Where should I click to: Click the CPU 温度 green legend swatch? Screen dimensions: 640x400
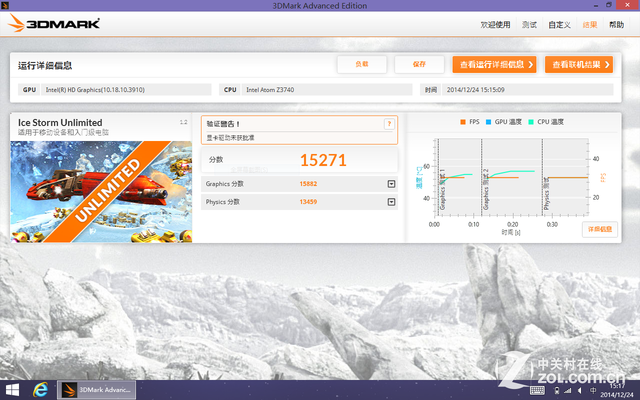[531, 122]
